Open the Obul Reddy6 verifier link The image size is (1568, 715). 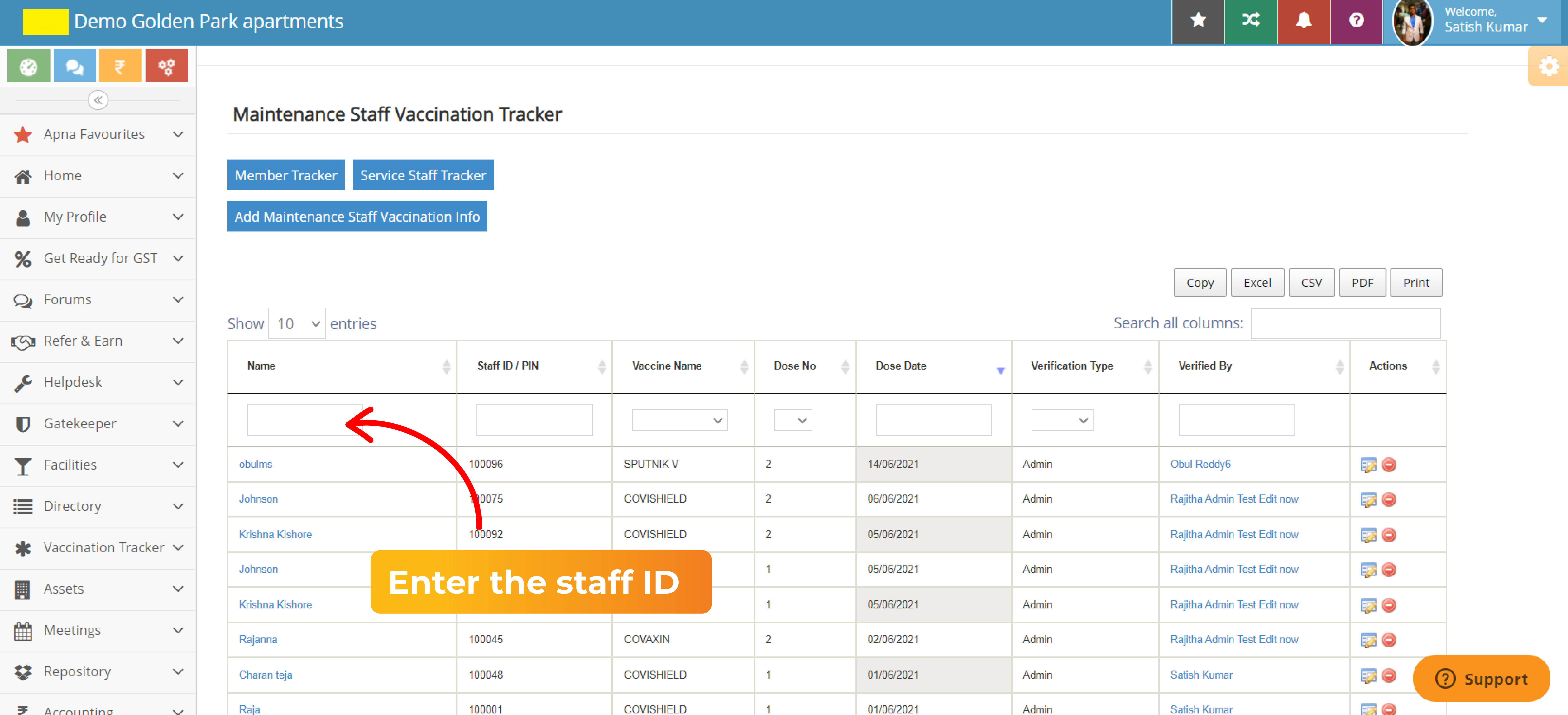[x=1200, y=464]
